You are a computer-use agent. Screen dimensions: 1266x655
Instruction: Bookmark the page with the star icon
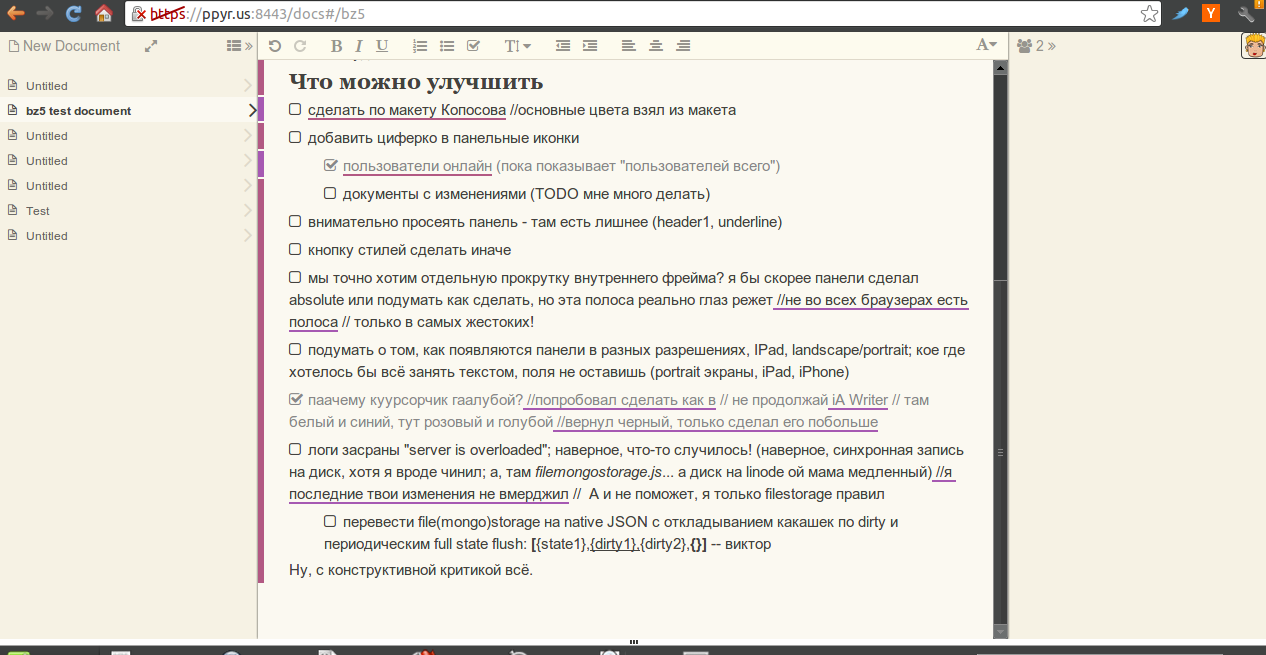1150,14
